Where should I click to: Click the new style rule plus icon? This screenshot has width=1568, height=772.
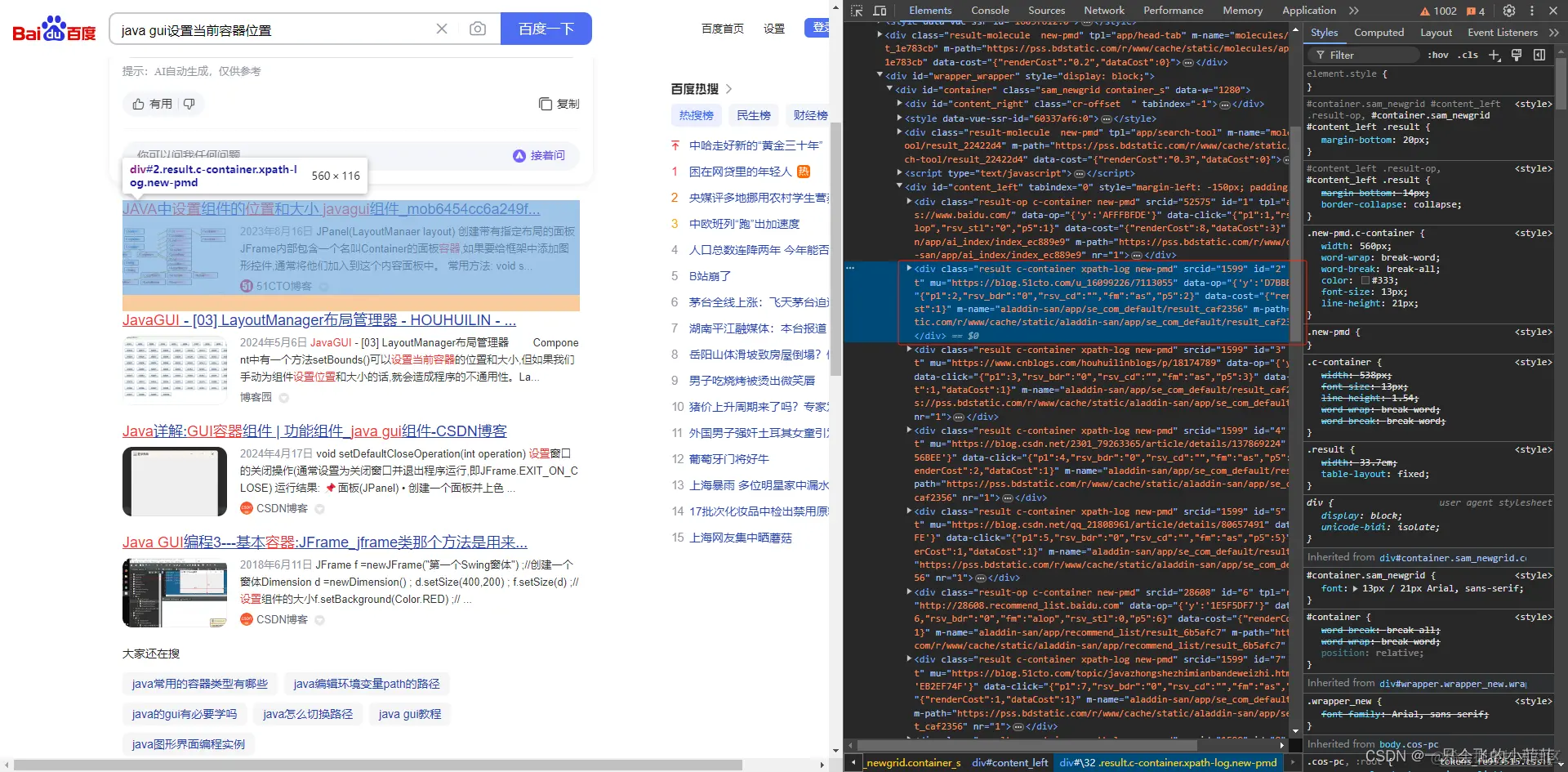(1494, 55)
